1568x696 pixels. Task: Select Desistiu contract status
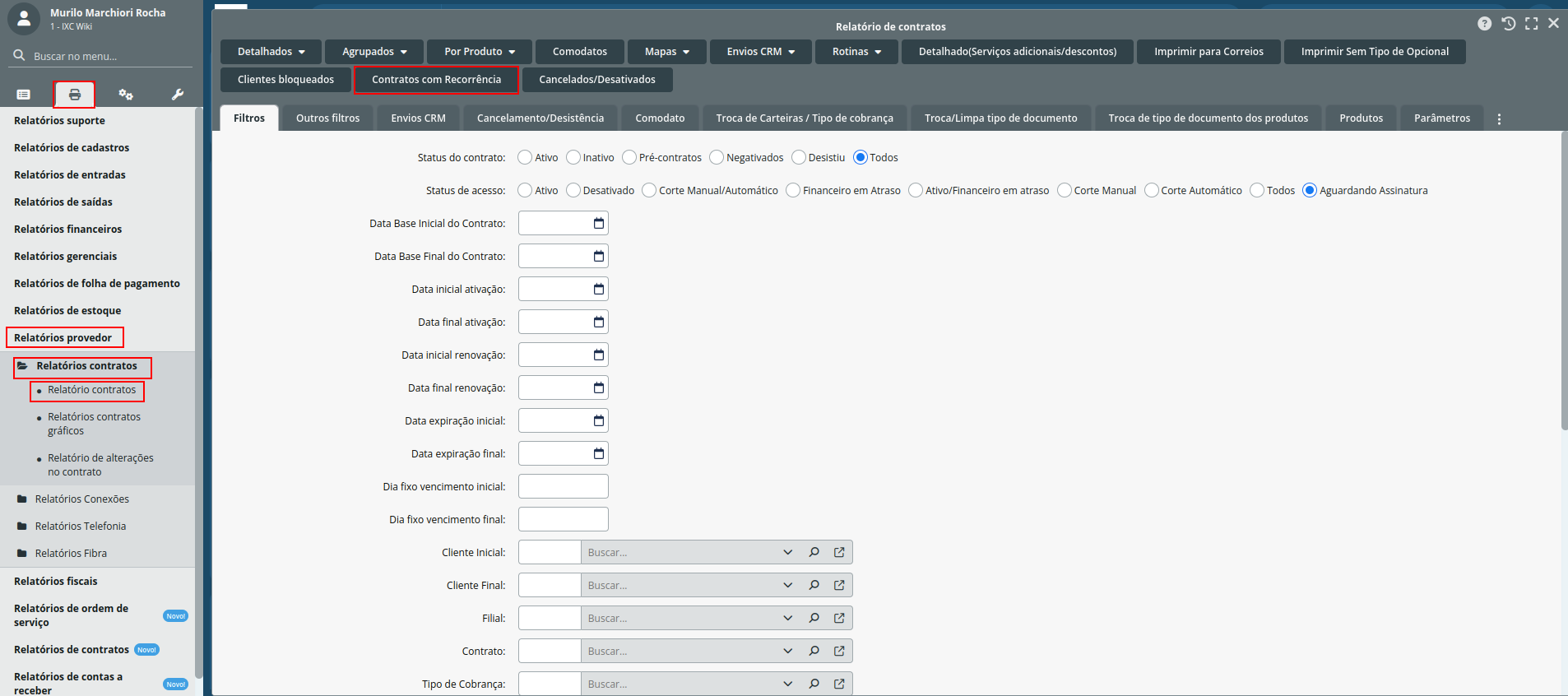799,157
